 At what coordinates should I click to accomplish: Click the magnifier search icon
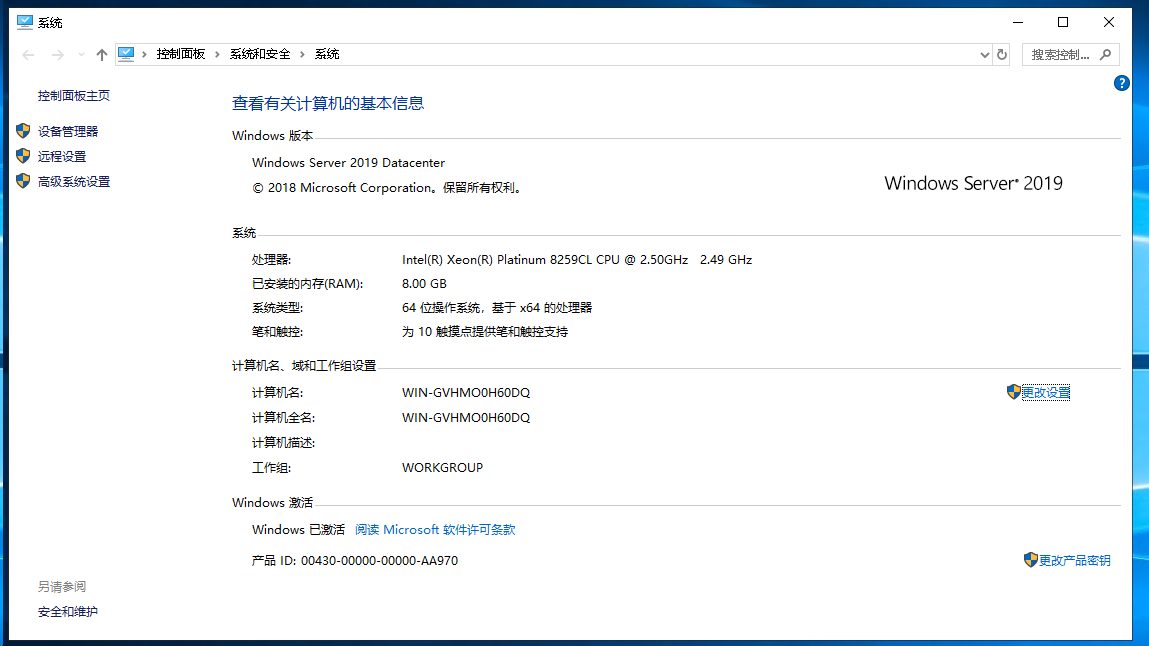[1106, 54]
